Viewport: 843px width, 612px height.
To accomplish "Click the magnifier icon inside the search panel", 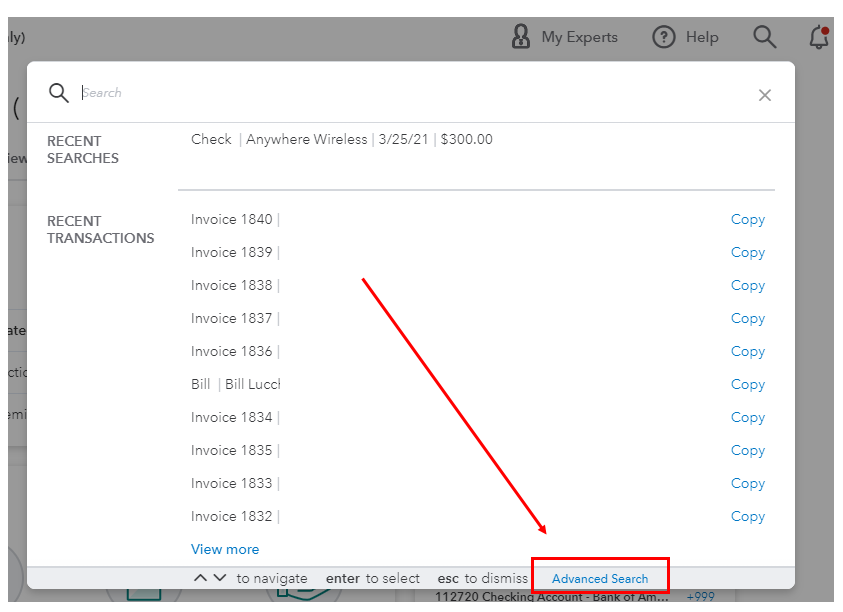I will pos(59,92).
